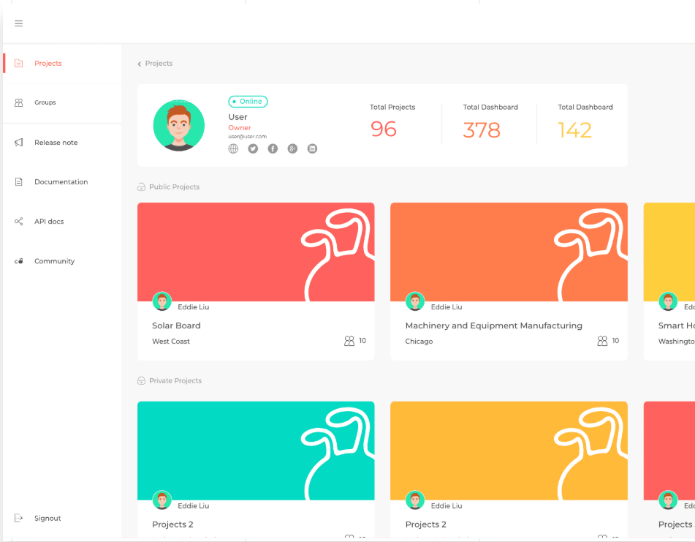Open API docs in the sidebar

(x=62, y=221)
